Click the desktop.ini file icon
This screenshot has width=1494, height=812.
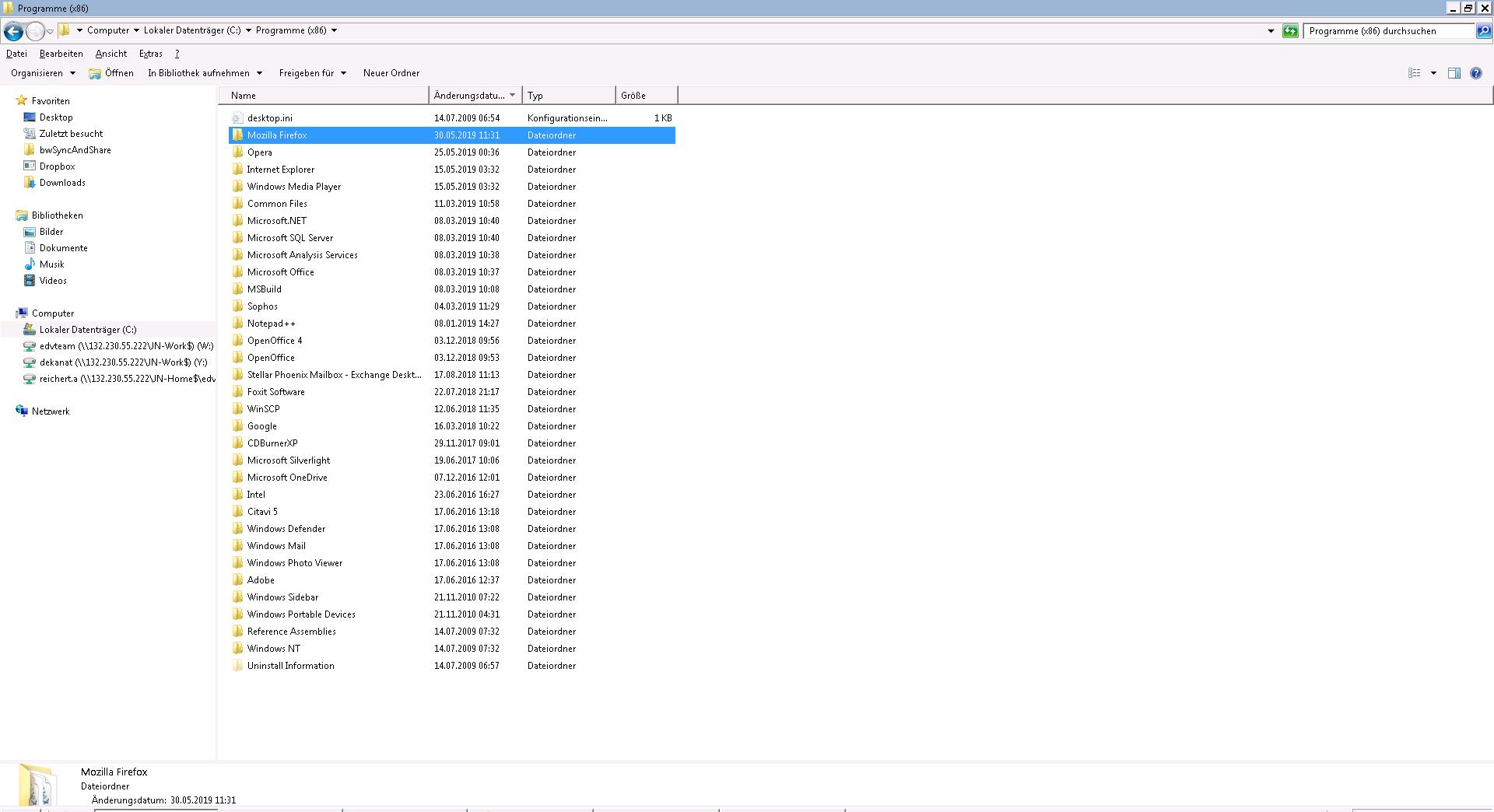237,118
